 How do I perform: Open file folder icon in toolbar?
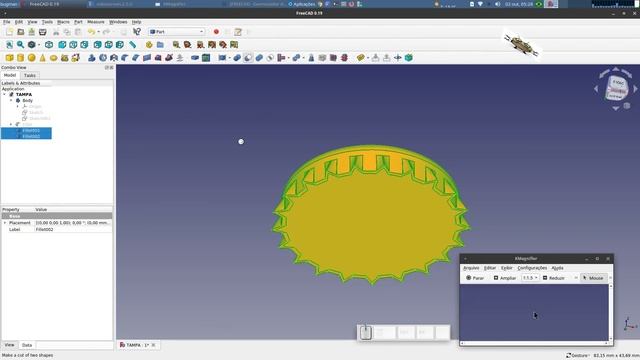click(20, 32)
